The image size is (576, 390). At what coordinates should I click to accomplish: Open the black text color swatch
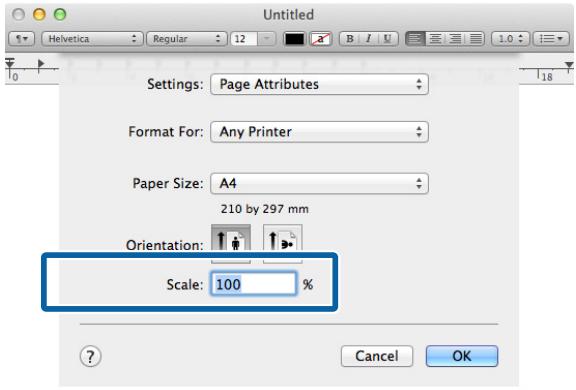(295, 39)
